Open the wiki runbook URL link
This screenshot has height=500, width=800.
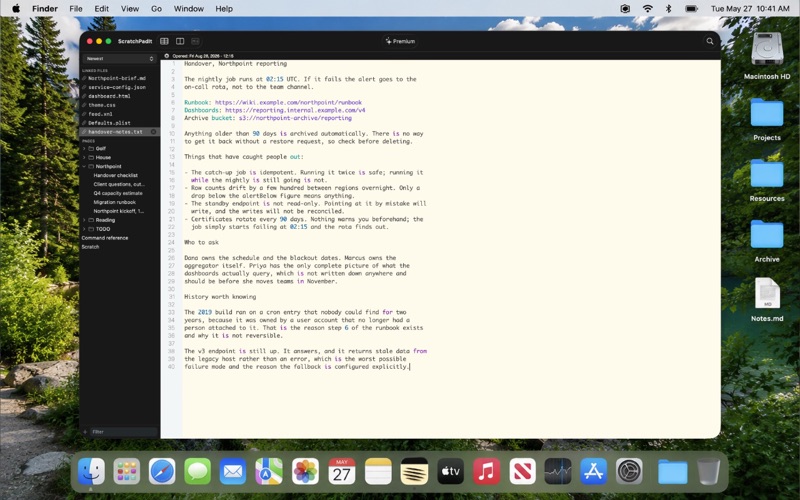coord(288,103)
